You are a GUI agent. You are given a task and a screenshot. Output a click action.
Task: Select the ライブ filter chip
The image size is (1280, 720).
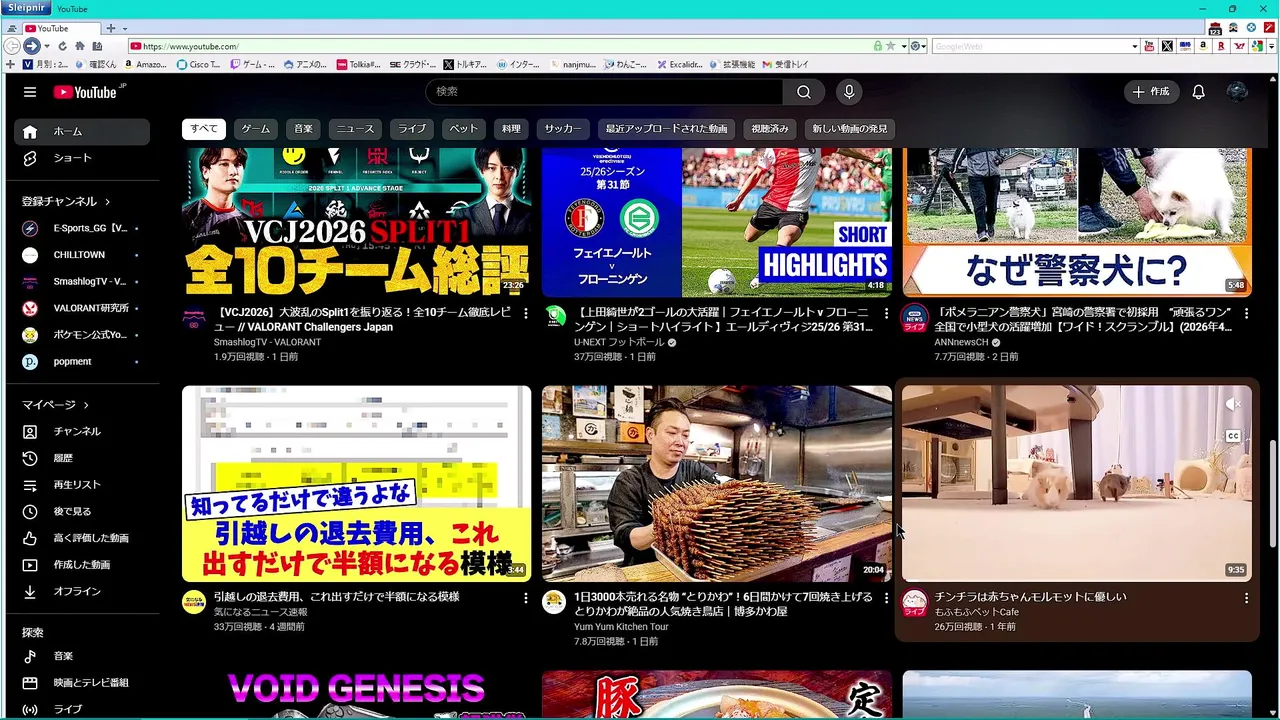click(412, 129)
